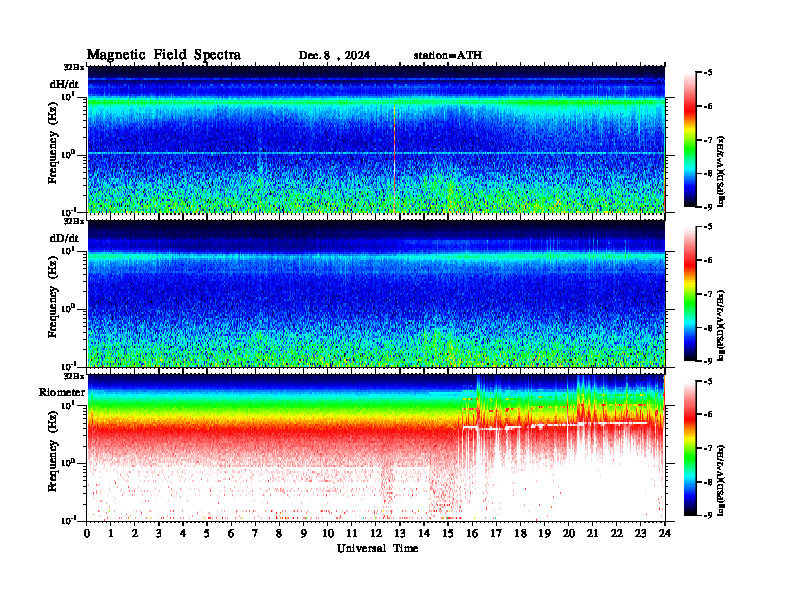Click the date text "Dec. 8 , 2024"
Viewport: 792px width, 612px height.
click(x=334, y=56)
